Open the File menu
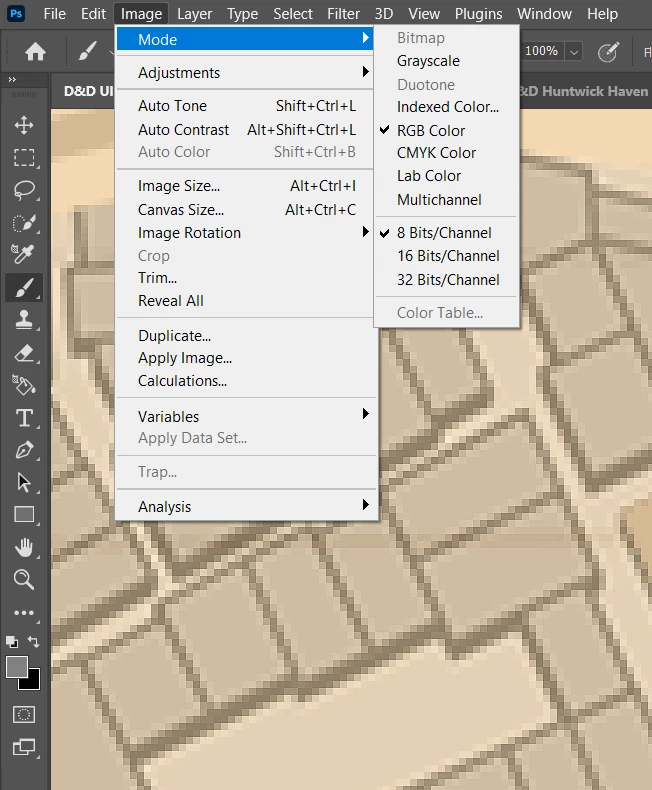Viewport: 652px width, 790px height. point(54,14)
